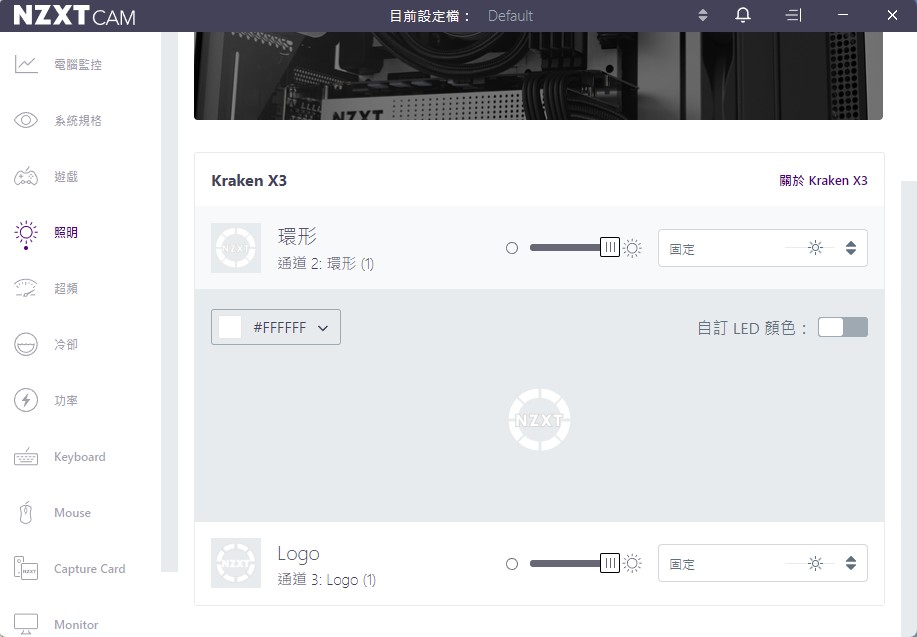
Task: Set 環形 brightness to minimum circle icon
Action: pos(512,248)
